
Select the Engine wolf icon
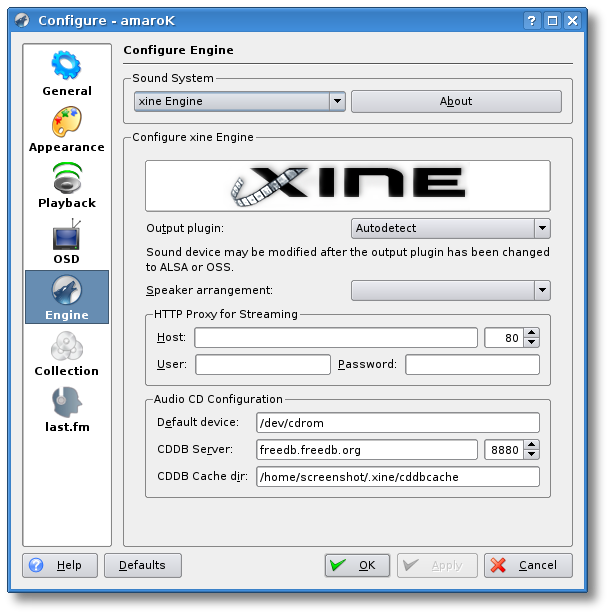67,292
